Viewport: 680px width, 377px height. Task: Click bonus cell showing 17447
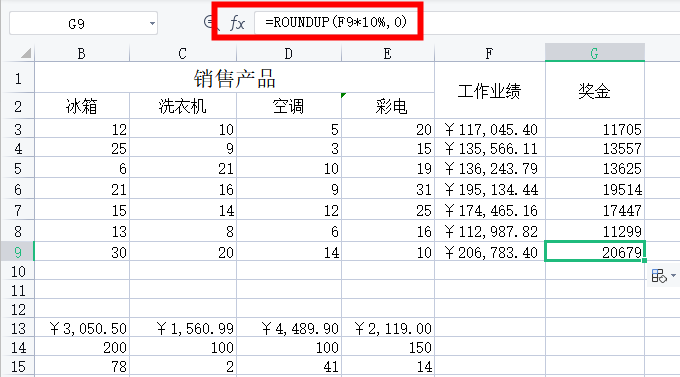coord(595,210)
